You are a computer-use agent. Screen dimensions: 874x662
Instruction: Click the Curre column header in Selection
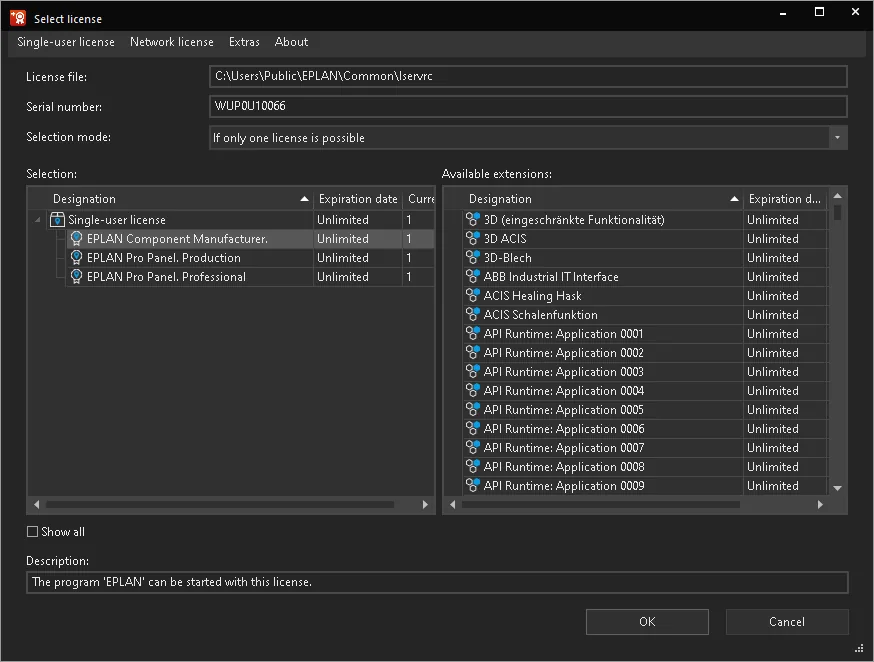pos(419,199)
